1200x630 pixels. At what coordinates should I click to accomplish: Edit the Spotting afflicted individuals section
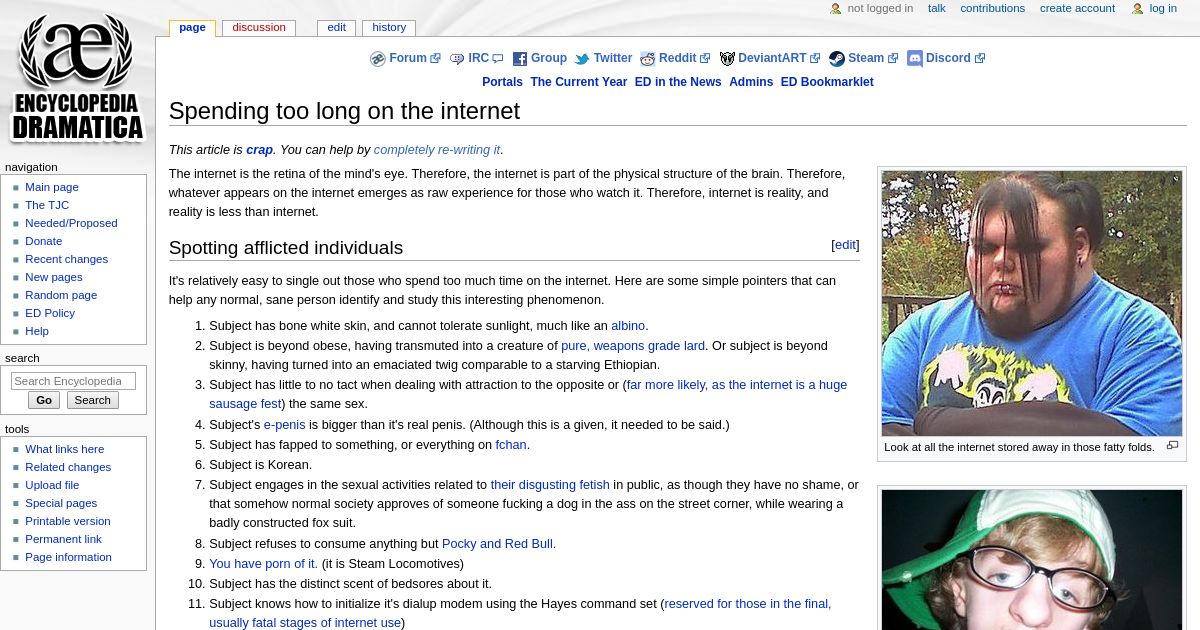[845, 245]
